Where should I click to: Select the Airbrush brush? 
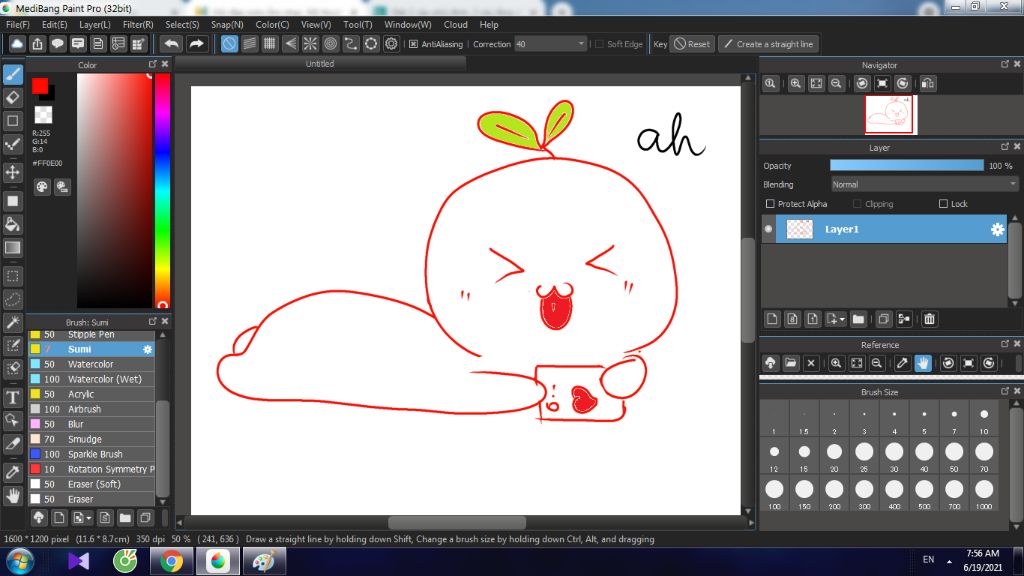point(91,409)
